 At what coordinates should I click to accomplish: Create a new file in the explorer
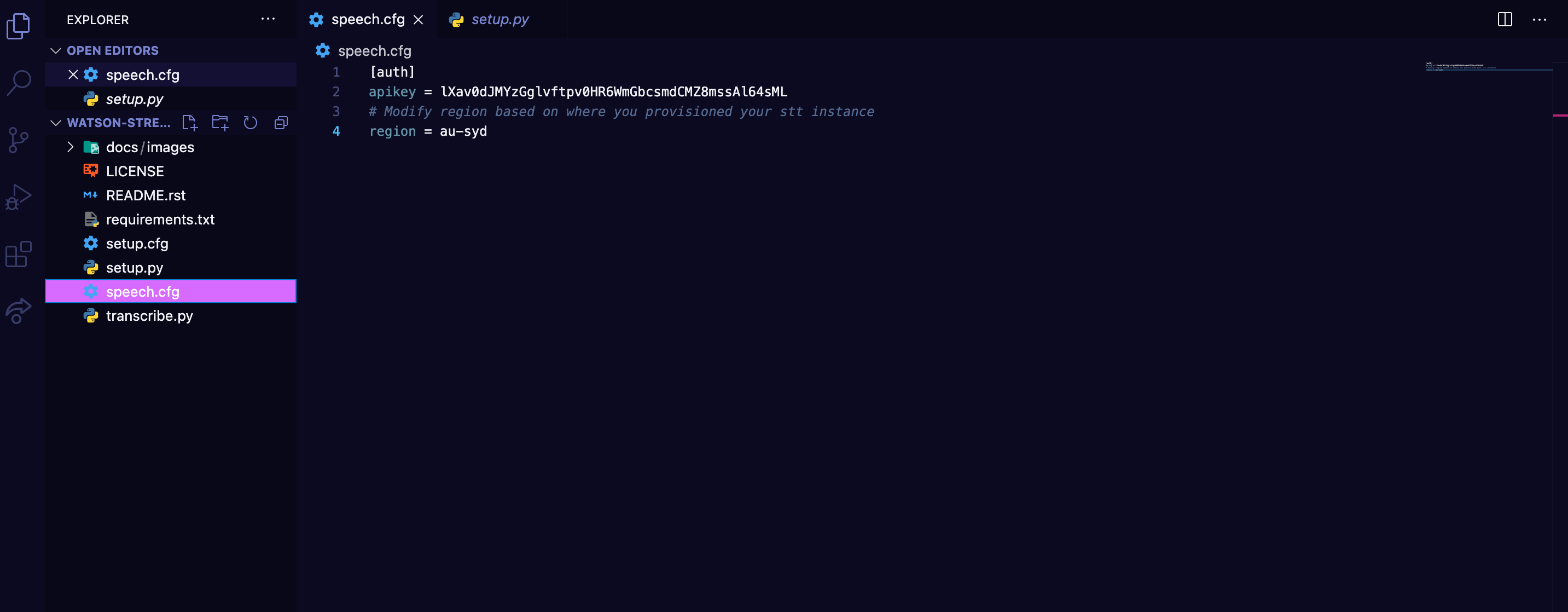pyautogui.click(x=189, y=123)
